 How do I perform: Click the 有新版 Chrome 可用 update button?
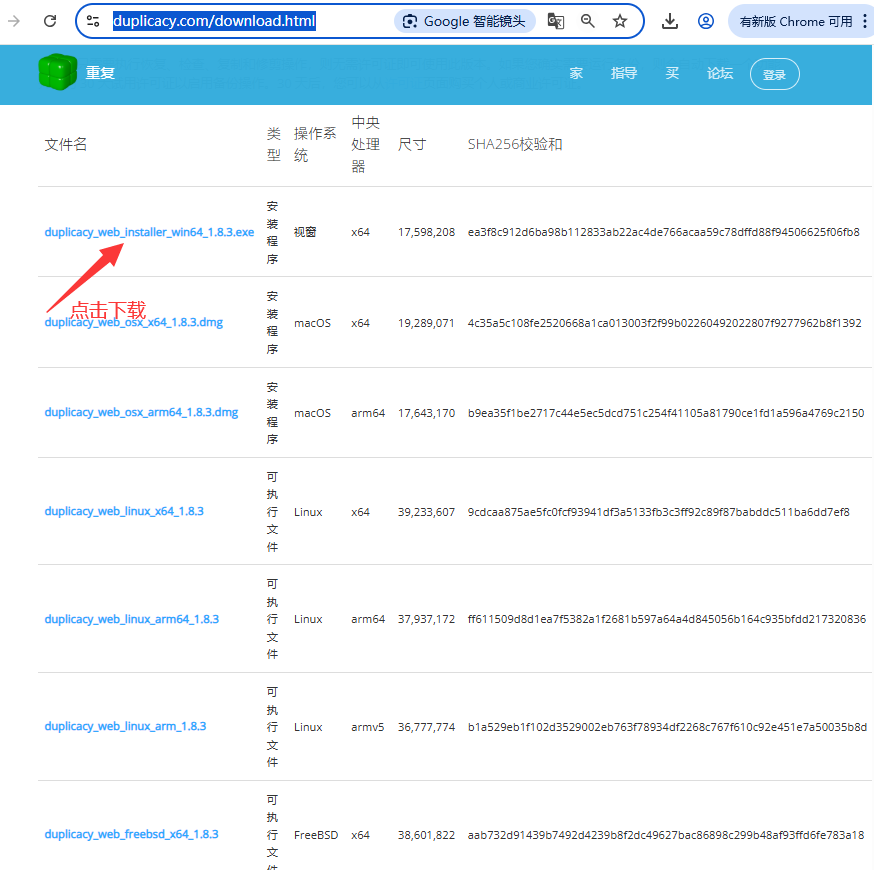click(x=795, y=21)
